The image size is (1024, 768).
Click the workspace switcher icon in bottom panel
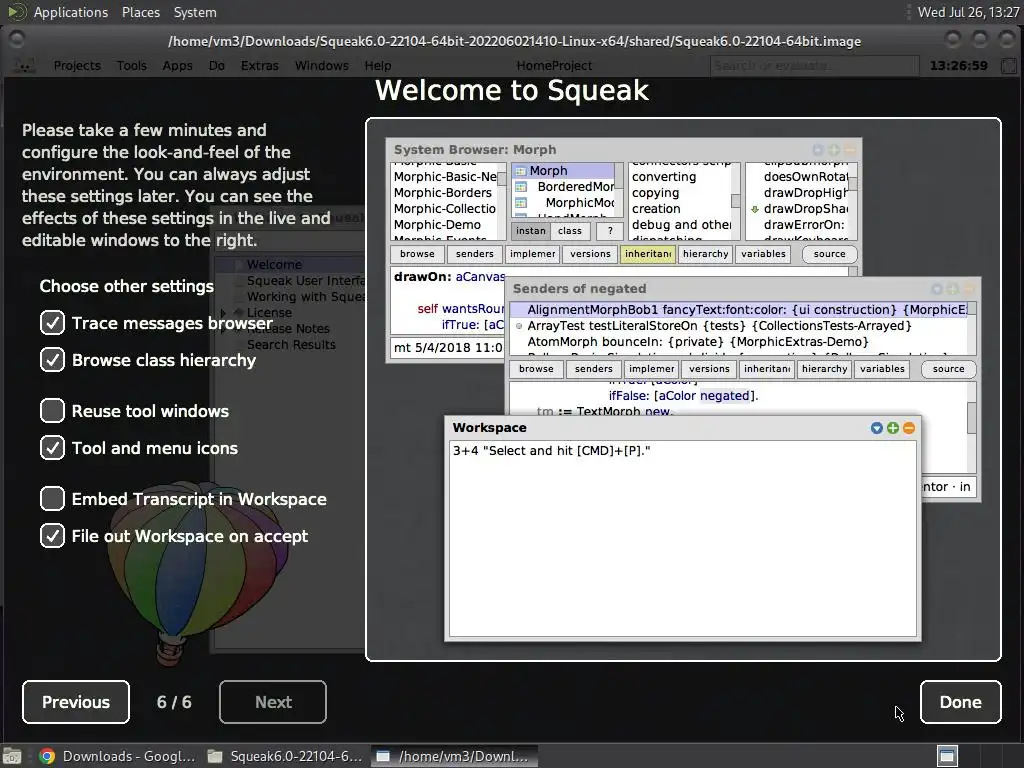948,756
